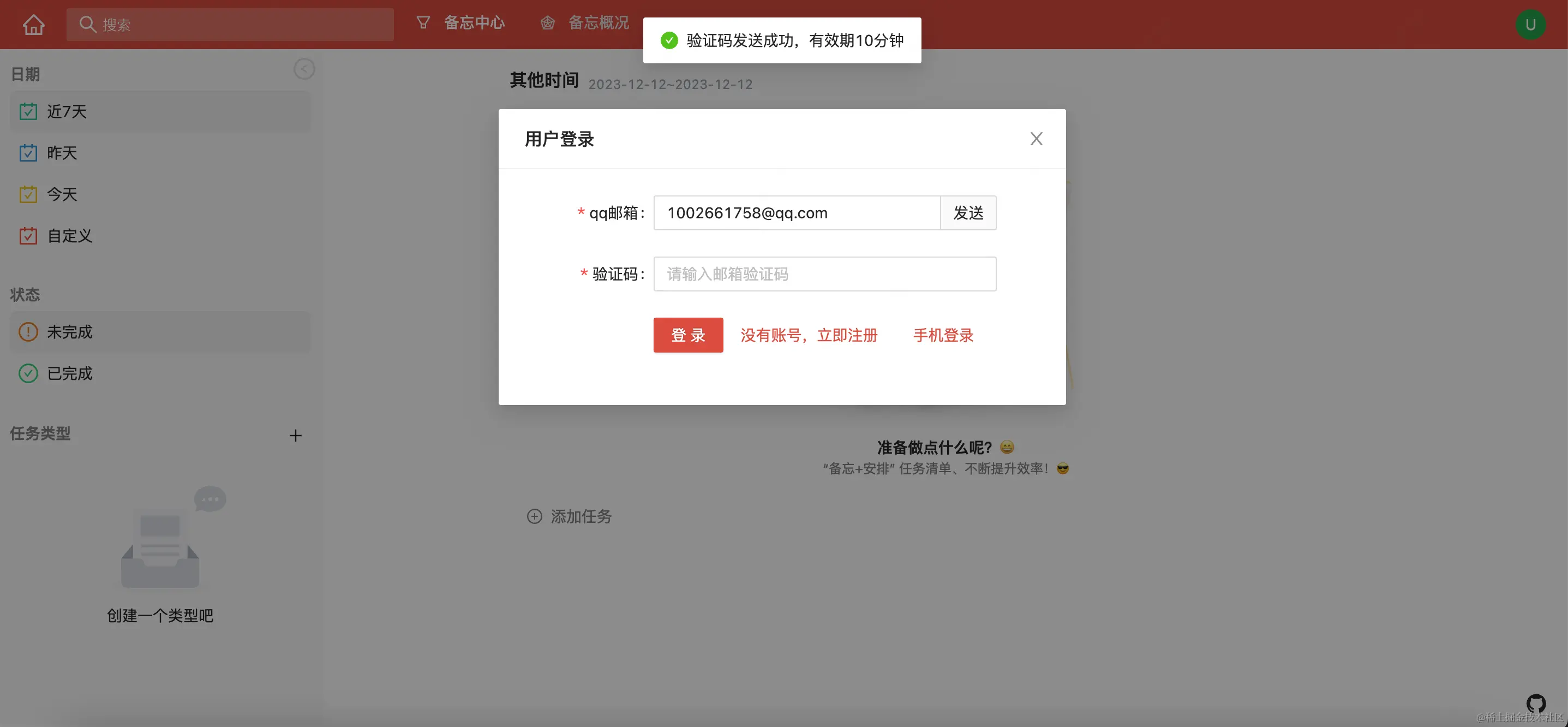Click the search box in top bar
The image size is (1568, 727).
230,25
